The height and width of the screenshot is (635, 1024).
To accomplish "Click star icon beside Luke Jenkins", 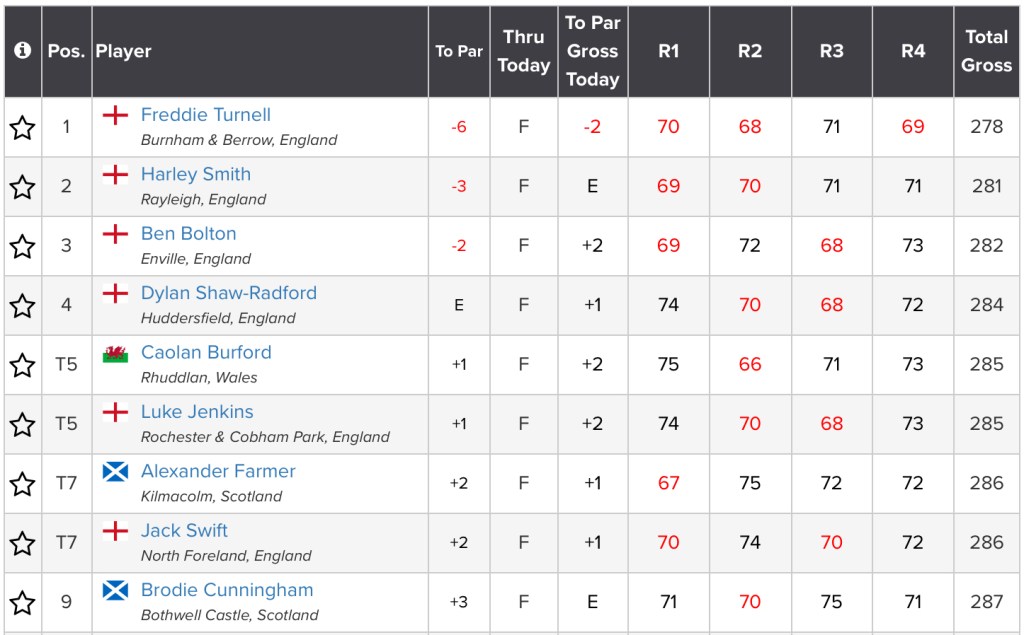I will 22,424.
